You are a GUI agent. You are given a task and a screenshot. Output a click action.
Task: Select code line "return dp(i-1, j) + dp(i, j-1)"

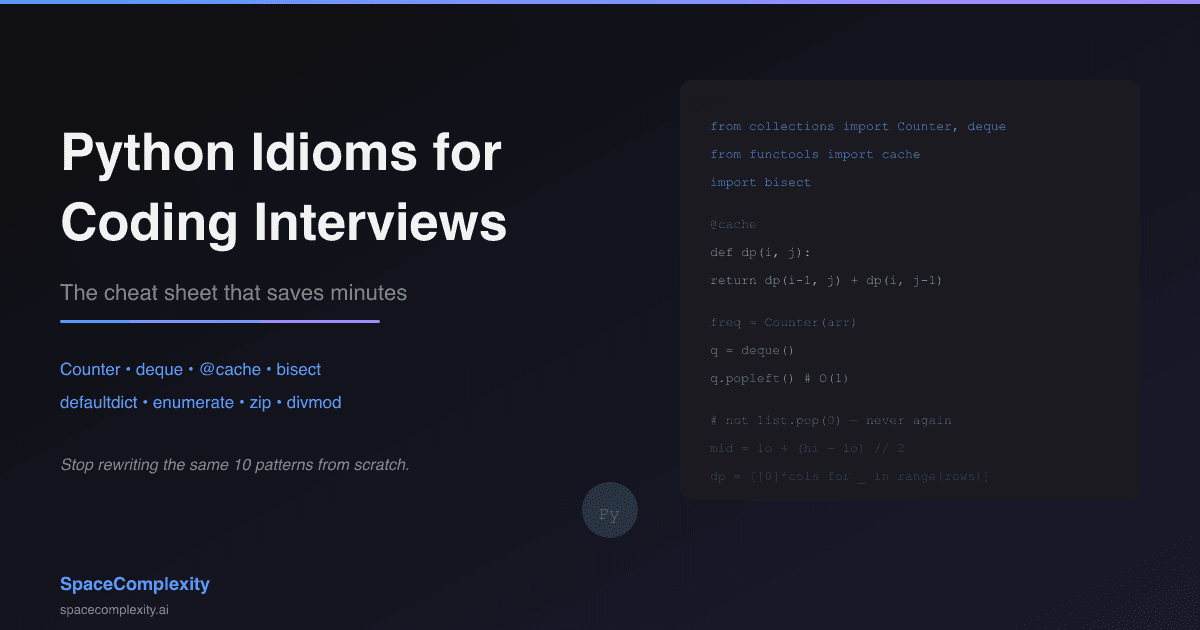[826, 280]
